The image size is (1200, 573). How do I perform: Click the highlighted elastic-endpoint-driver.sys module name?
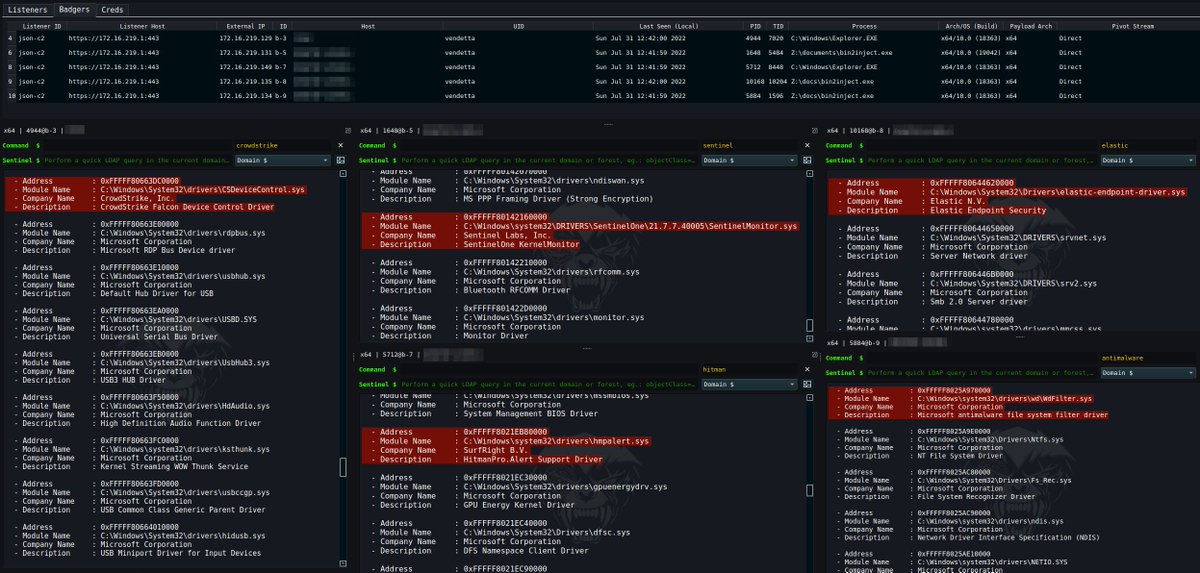(x=1057, y=192)
